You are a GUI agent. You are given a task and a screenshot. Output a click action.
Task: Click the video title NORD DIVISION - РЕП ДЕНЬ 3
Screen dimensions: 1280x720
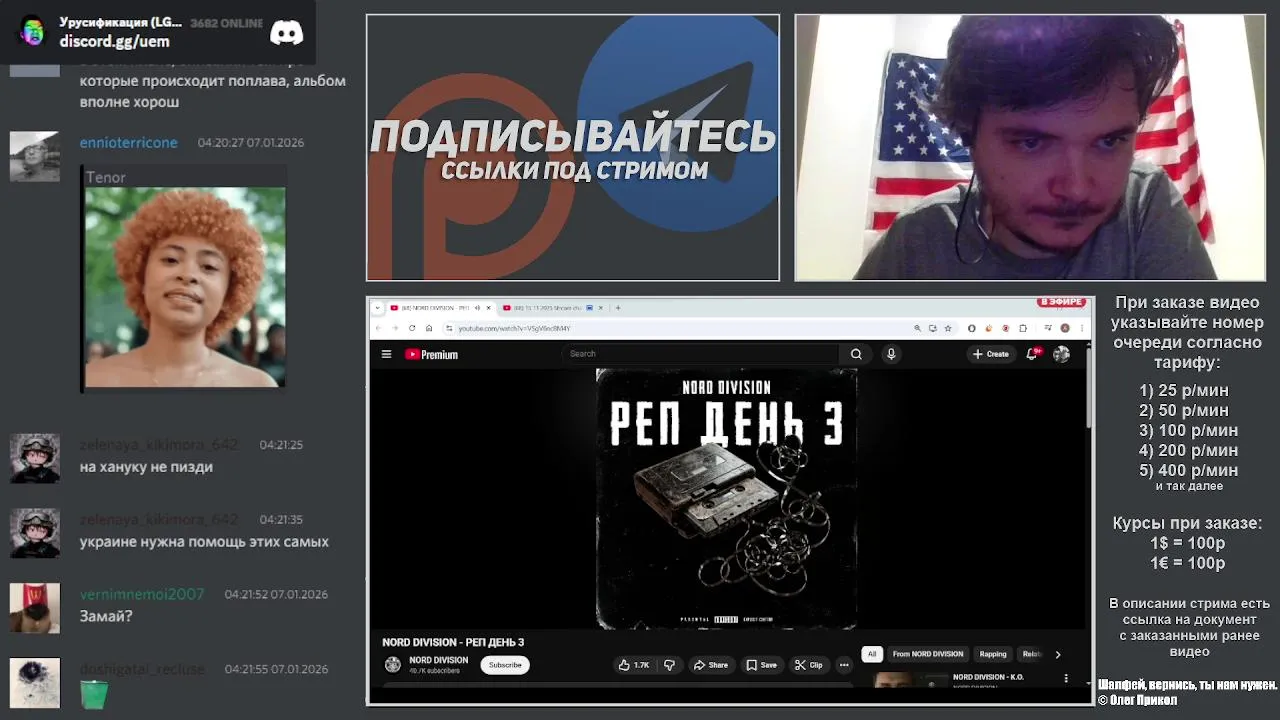[453, 642]
